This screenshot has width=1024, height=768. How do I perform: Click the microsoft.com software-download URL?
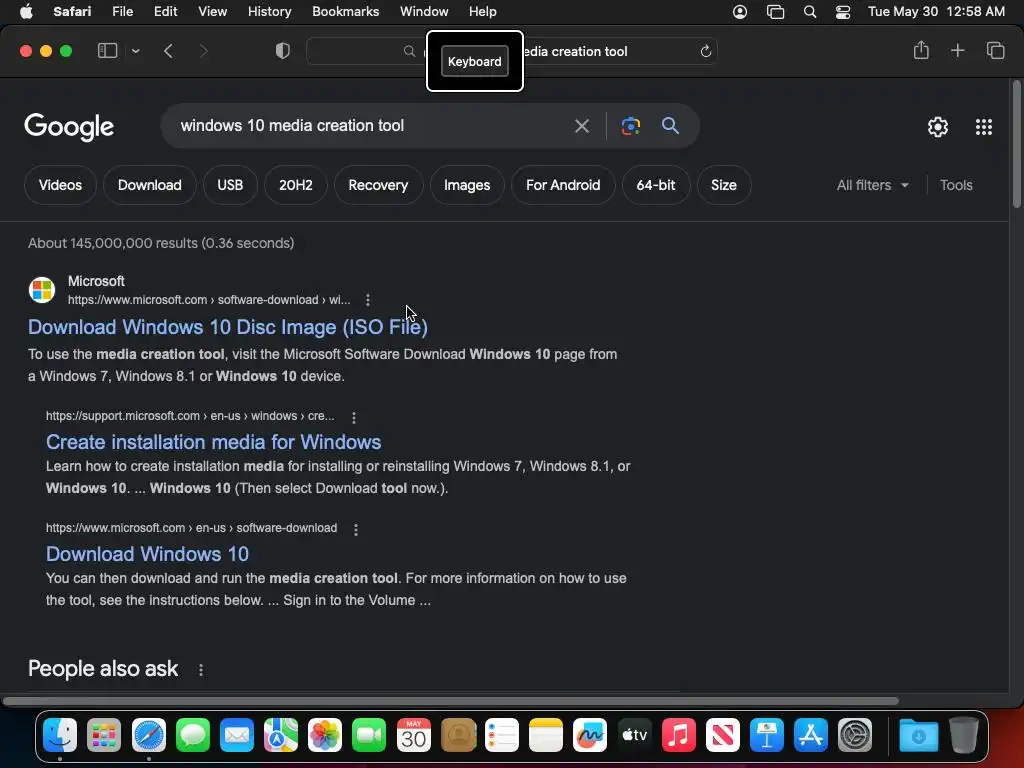(191, 528)
